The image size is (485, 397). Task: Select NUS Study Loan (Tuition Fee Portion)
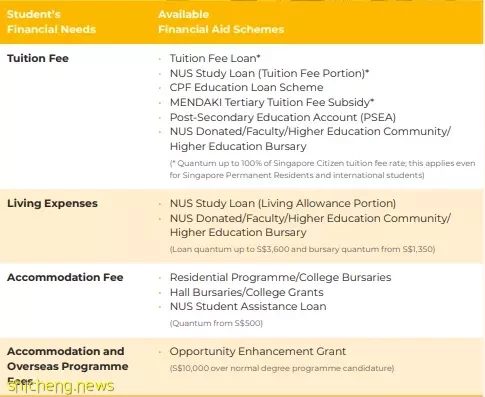point(269,73)
